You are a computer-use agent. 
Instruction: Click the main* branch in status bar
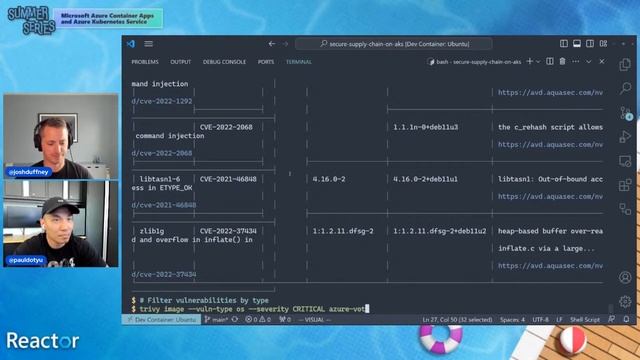216,320
